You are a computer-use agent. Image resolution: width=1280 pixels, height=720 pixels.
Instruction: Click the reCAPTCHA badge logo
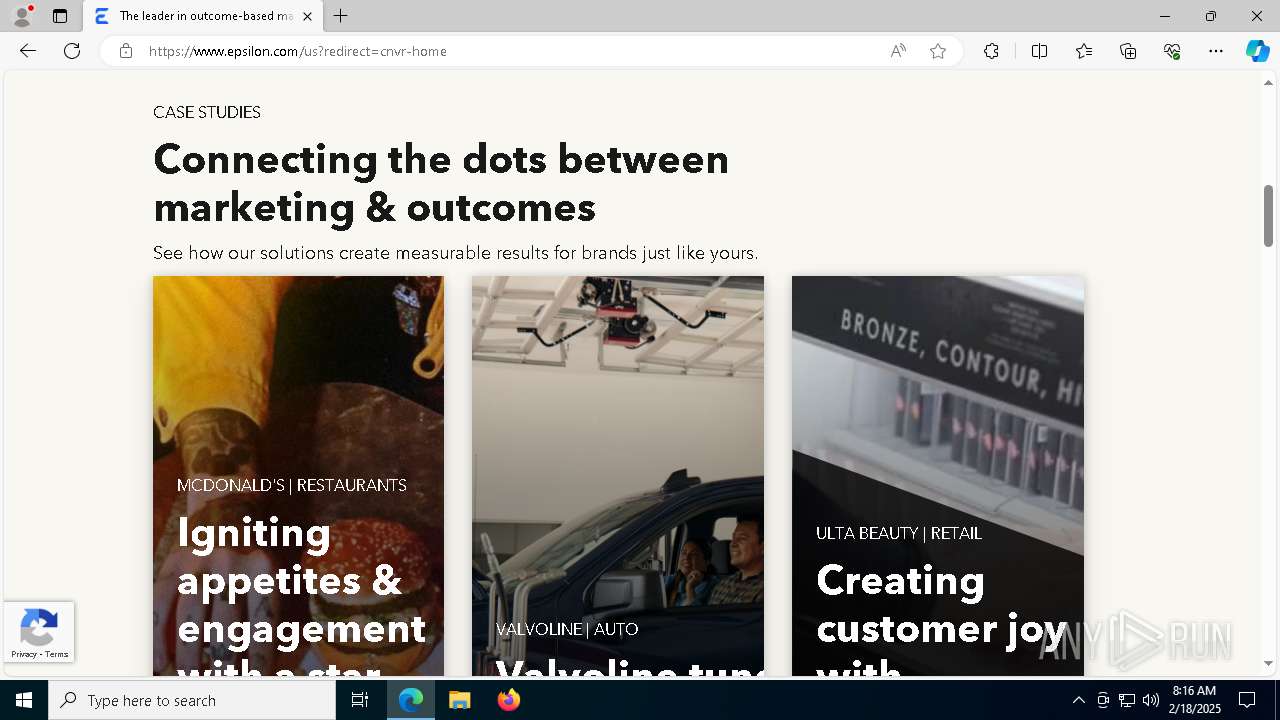point(38,629)
